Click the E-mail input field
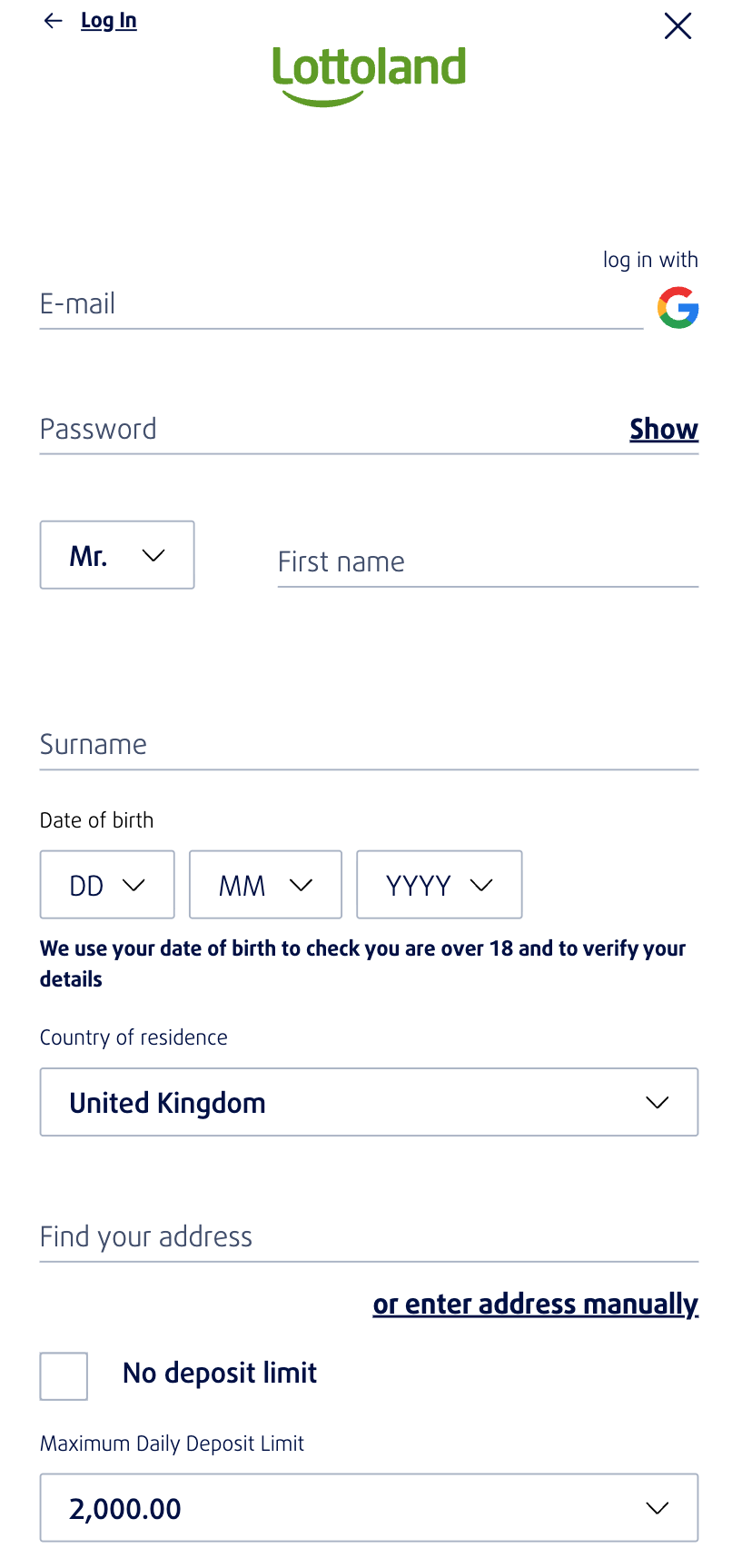Image resolution: width=732 pixels, height=1568 pixels. (341, 304)
